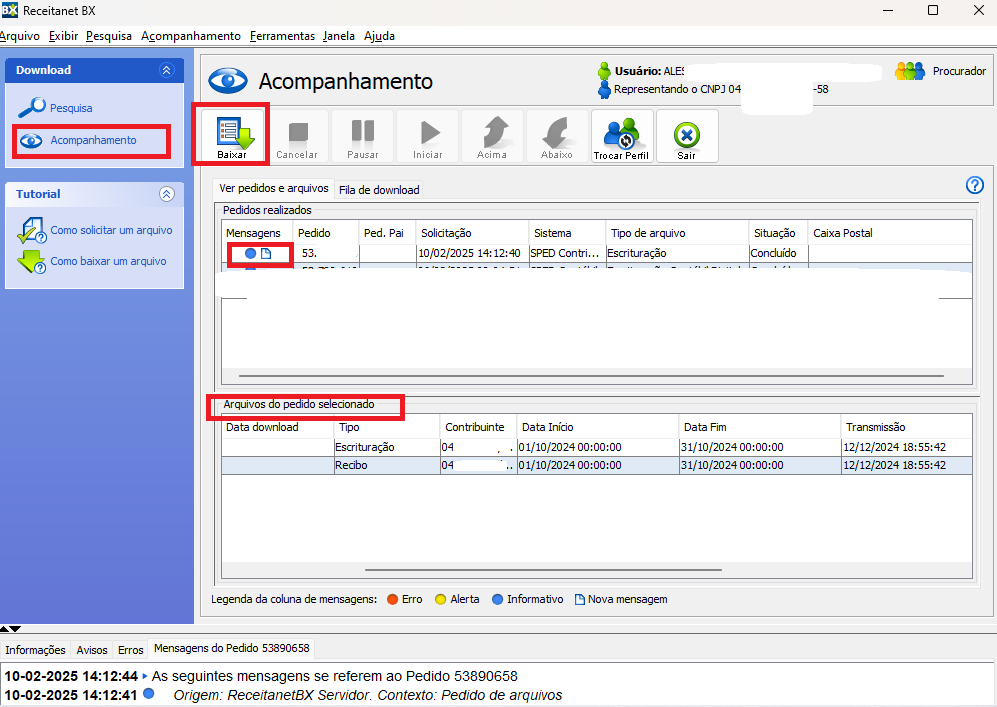Viewport: 997px width, 707px height.
Task: Select the Escrituração file row
Action: (596, 447)
